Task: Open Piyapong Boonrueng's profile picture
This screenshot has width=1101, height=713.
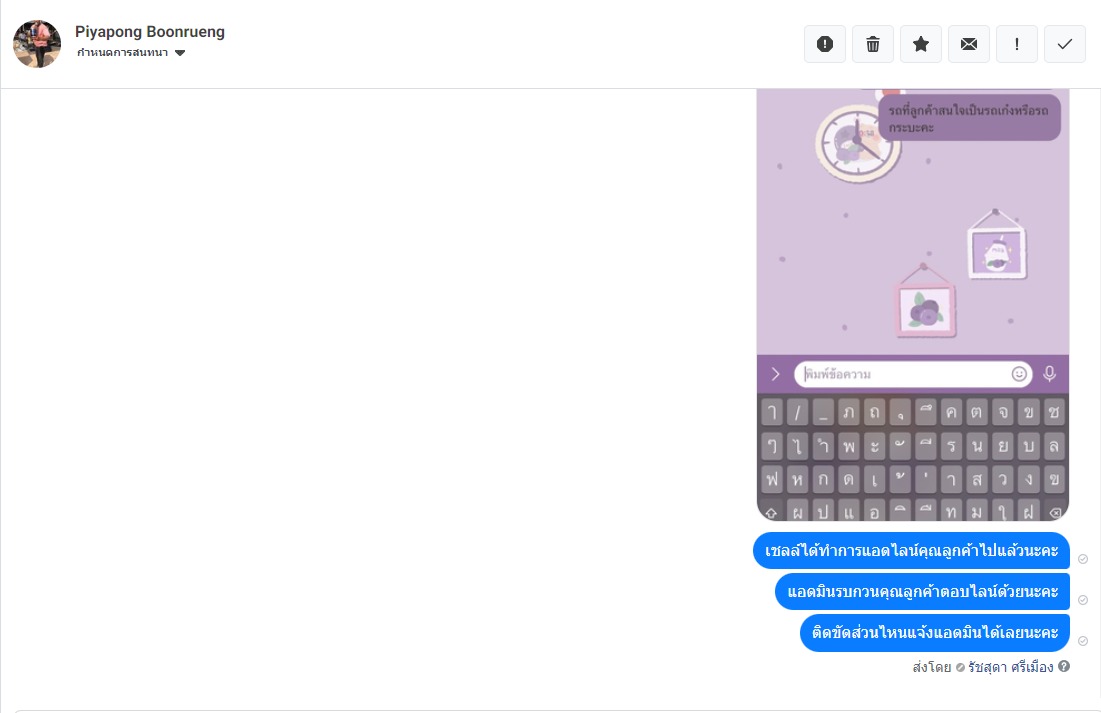Action: [37, 44]
